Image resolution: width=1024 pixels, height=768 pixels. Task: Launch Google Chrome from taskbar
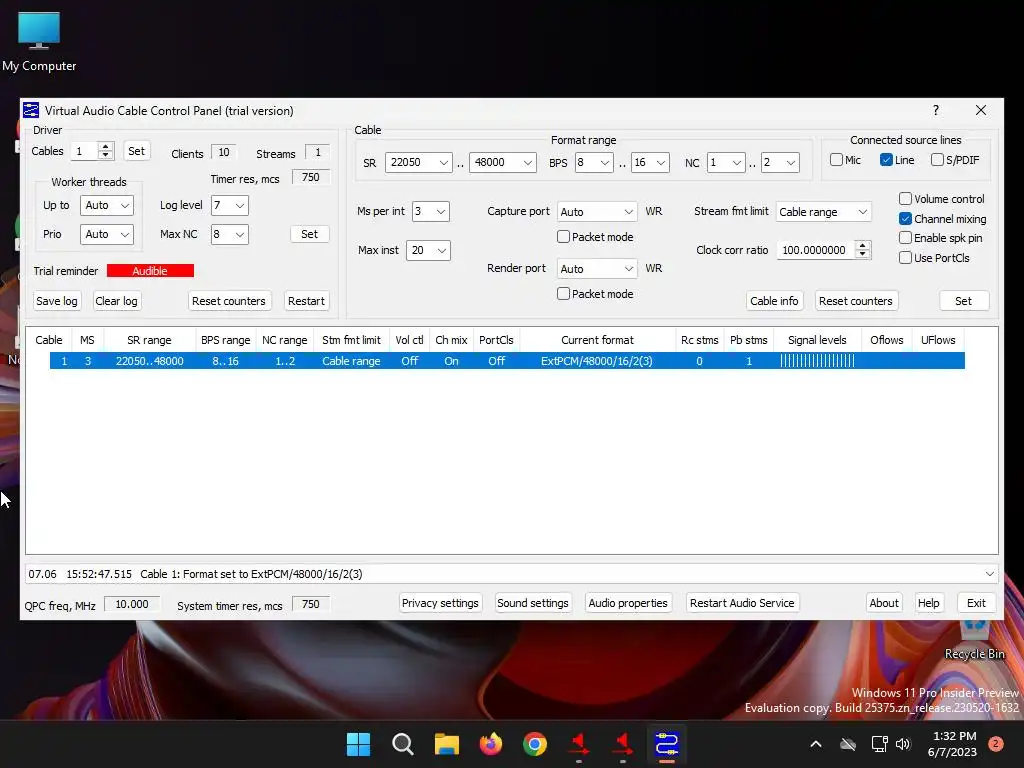point(535,744)
